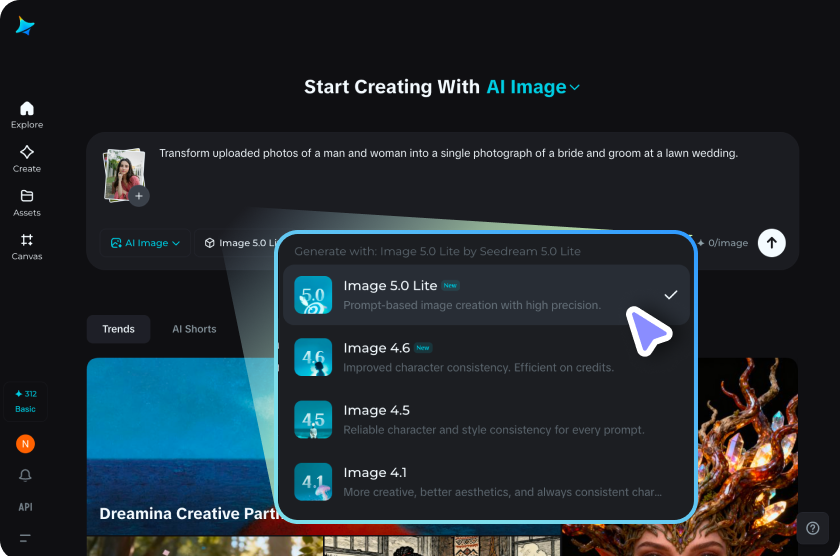Viewport: 840px width, 560px height.
Task: Submit the prompt with the arrow button
Action: point(771,243)
